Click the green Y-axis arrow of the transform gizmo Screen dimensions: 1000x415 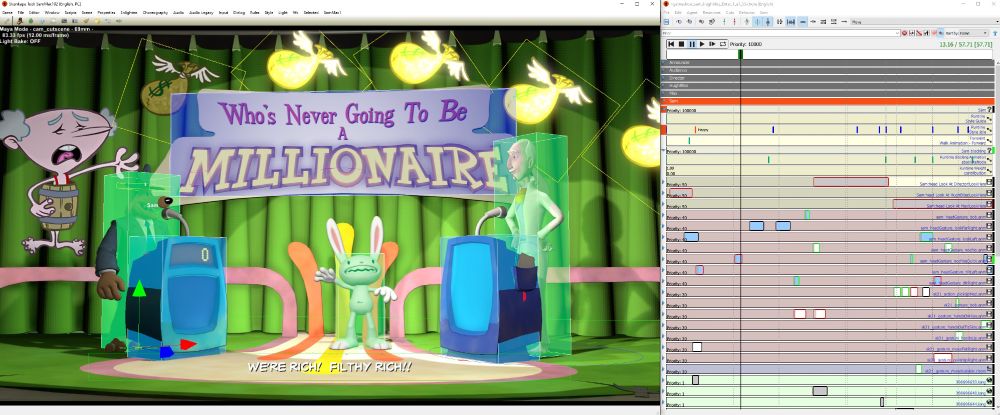pos(139,289)
